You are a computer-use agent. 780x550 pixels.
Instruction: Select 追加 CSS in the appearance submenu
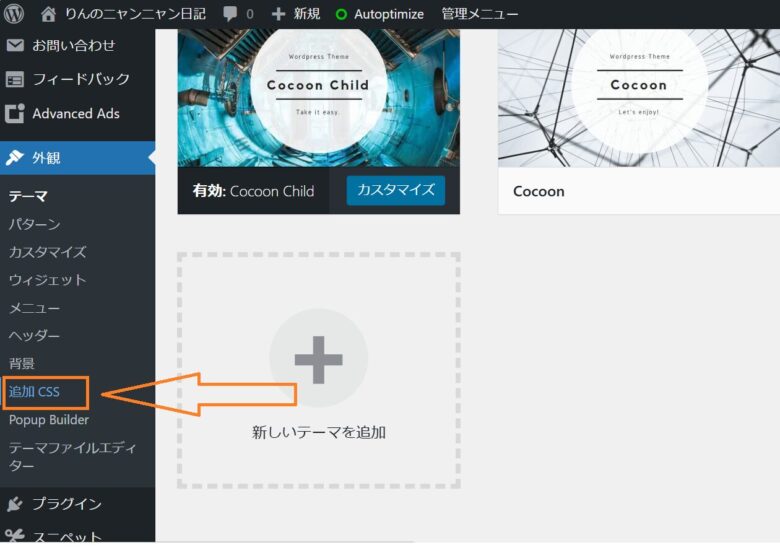coord(35,392)
